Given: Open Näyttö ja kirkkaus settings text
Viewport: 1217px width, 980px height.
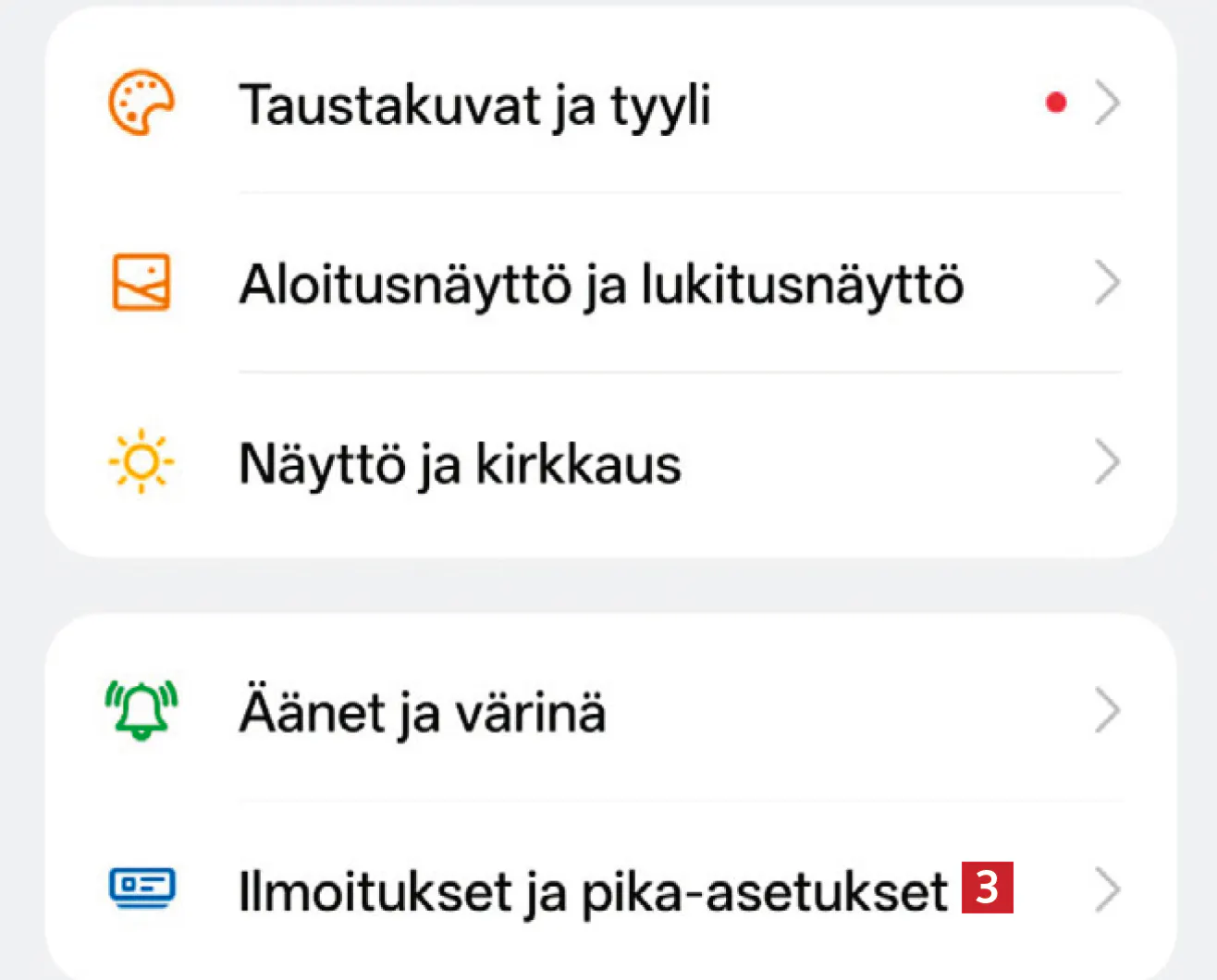Looking at the screenshot, I should tap(460, 463).
